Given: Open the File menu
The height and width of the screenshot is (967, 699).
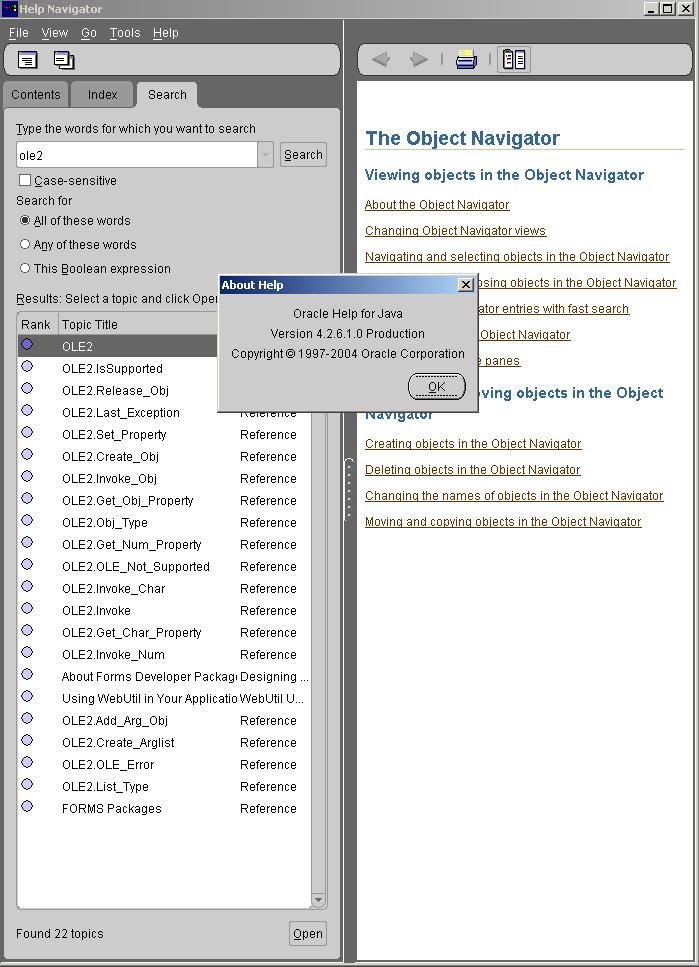Looking at the screenshot, I should pos(19,33).
